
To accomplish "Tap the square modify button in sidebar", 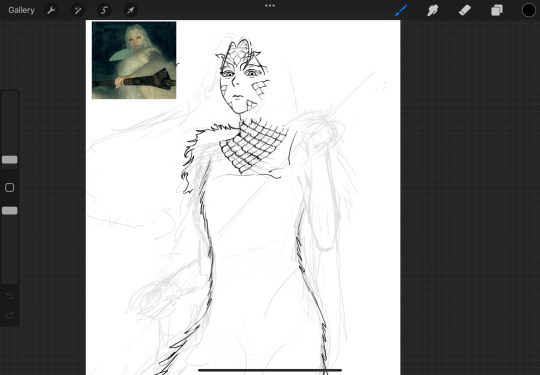I will 10,187.
